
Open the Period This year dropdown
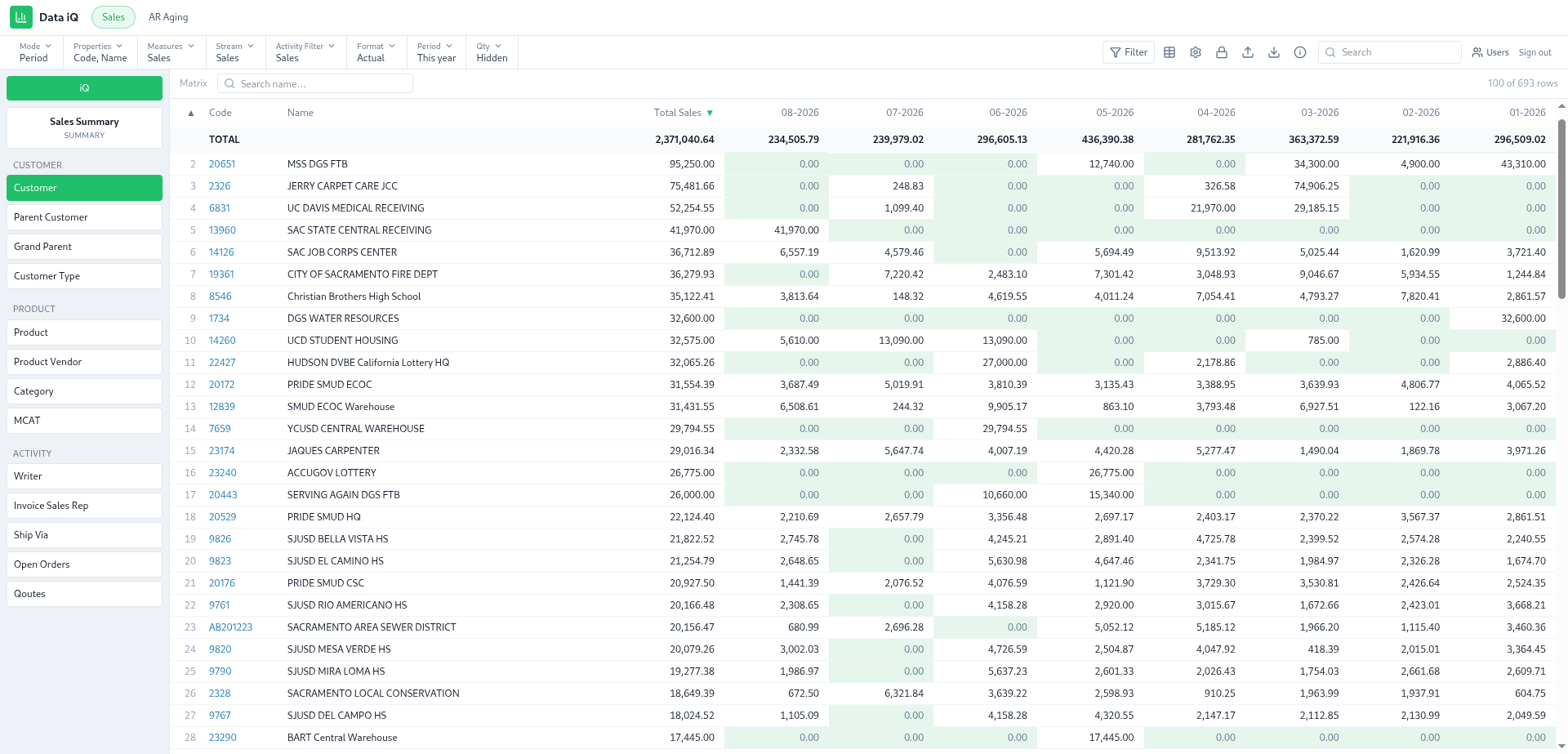pos(436,52)
